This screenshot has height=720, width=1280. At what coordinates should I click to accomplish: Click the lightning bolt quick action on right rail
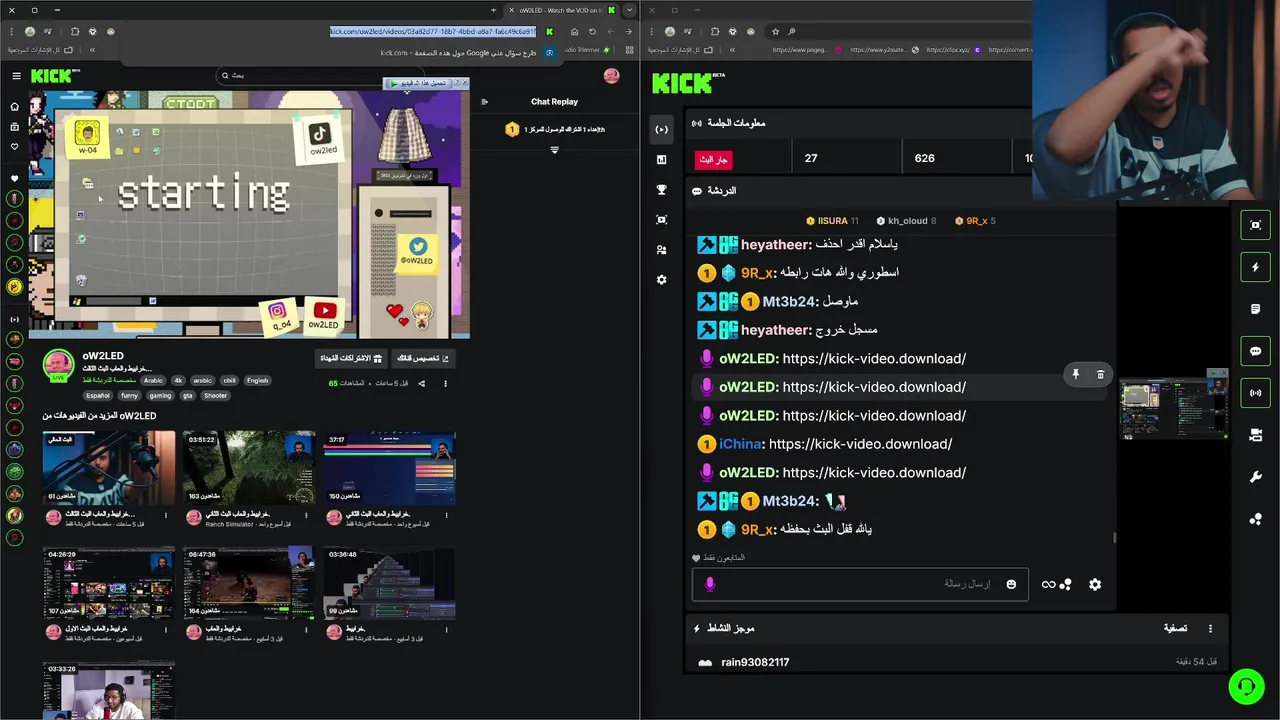1255,267
